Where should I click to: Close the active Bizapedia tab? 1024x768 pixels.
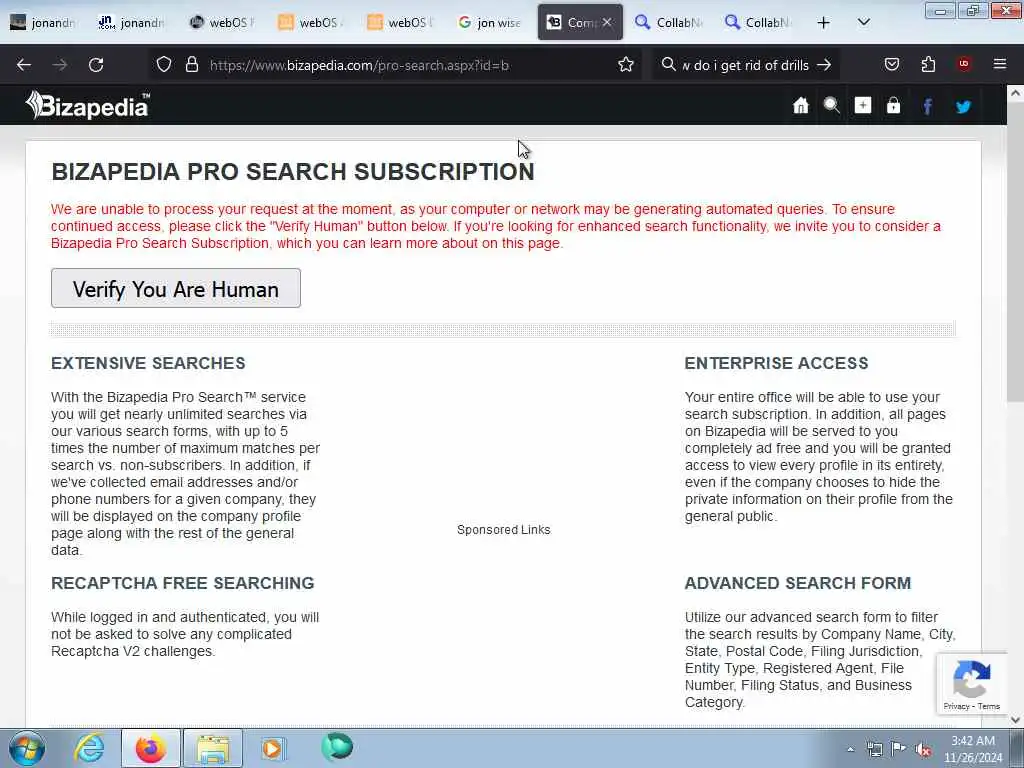coord(607,22)
